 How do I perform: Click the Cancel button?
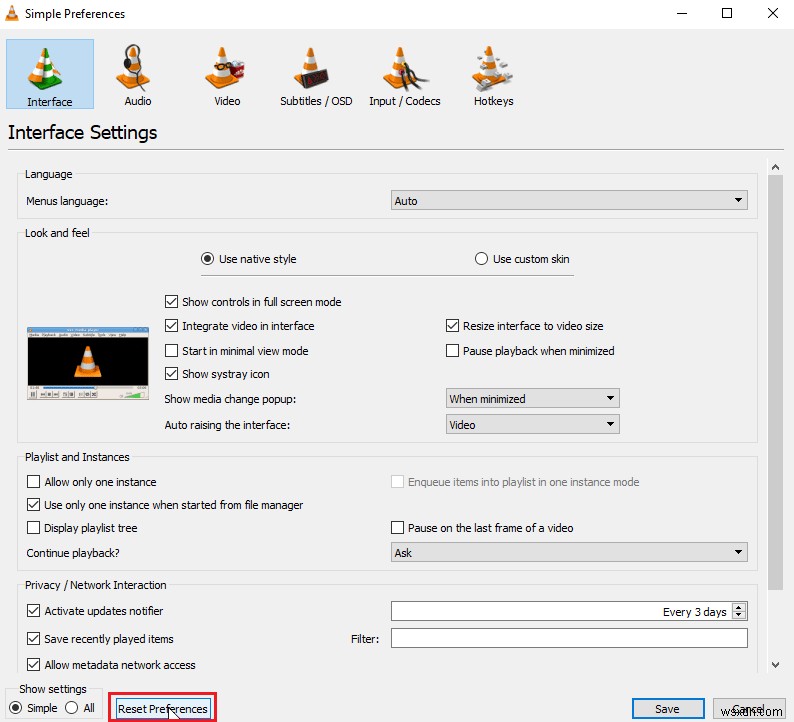point(748,709)
